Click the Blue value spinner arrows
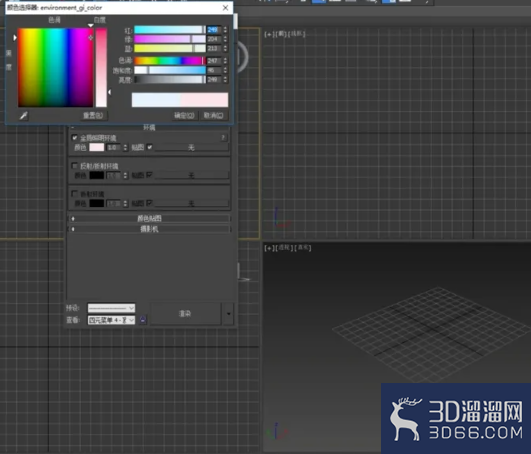Screen dimensions: 531x454 [225, 48]
